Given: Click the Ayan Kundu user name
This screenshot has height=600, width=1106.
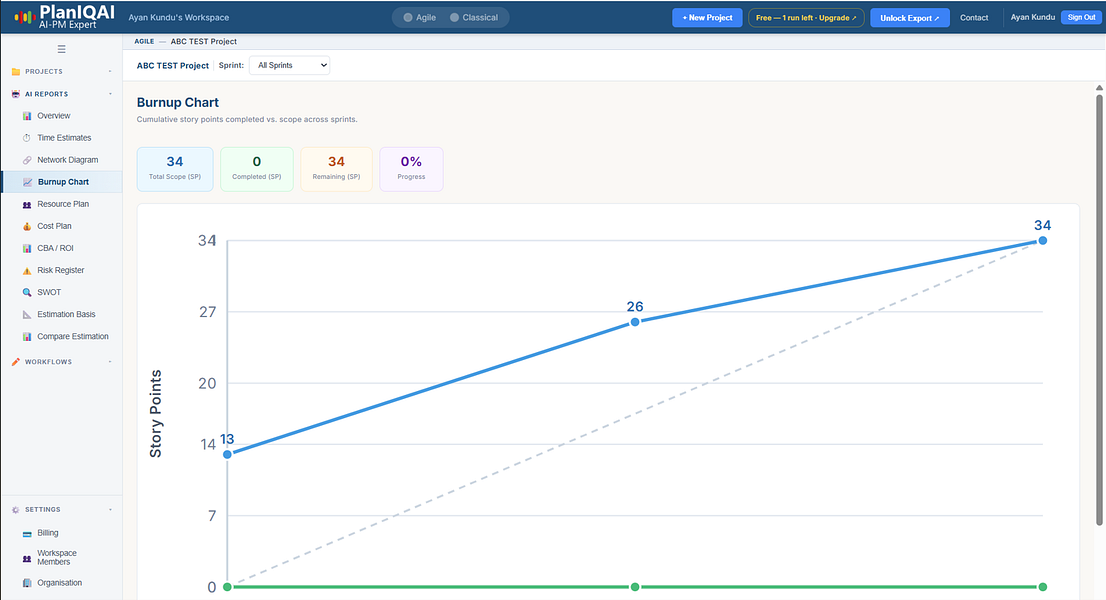Looking at the screenshot, I should click(1033, 17).
